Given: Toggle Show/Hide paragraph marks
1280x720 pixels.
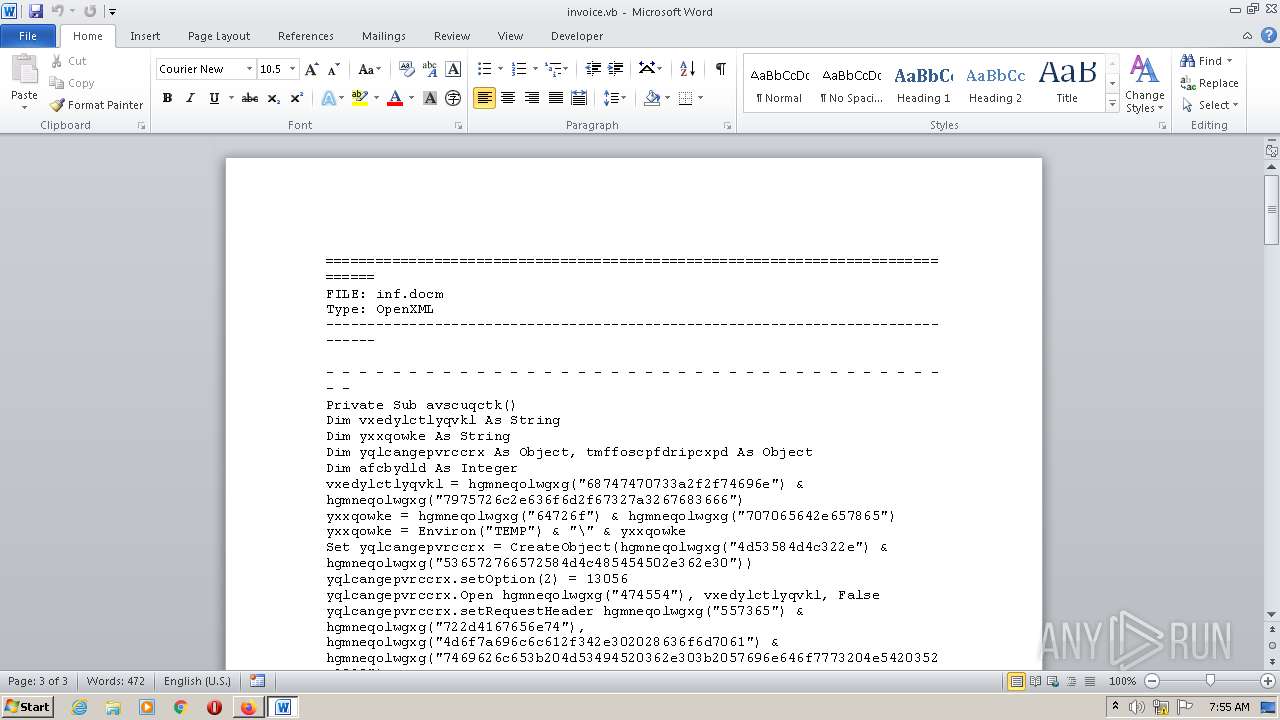Looking at the screenshot, I should click(x=720, y=69).
